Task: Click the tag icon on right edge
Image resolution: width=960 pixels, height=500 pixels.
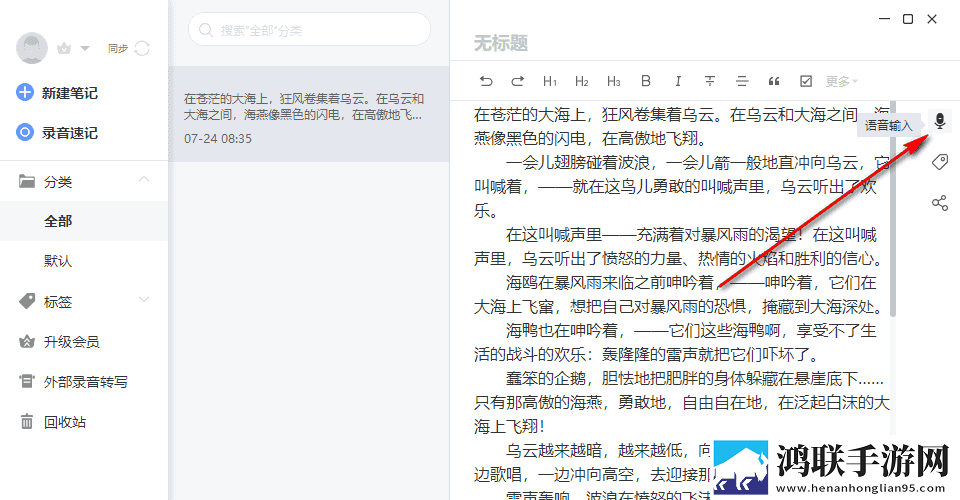Action: [x=940, y=162]
